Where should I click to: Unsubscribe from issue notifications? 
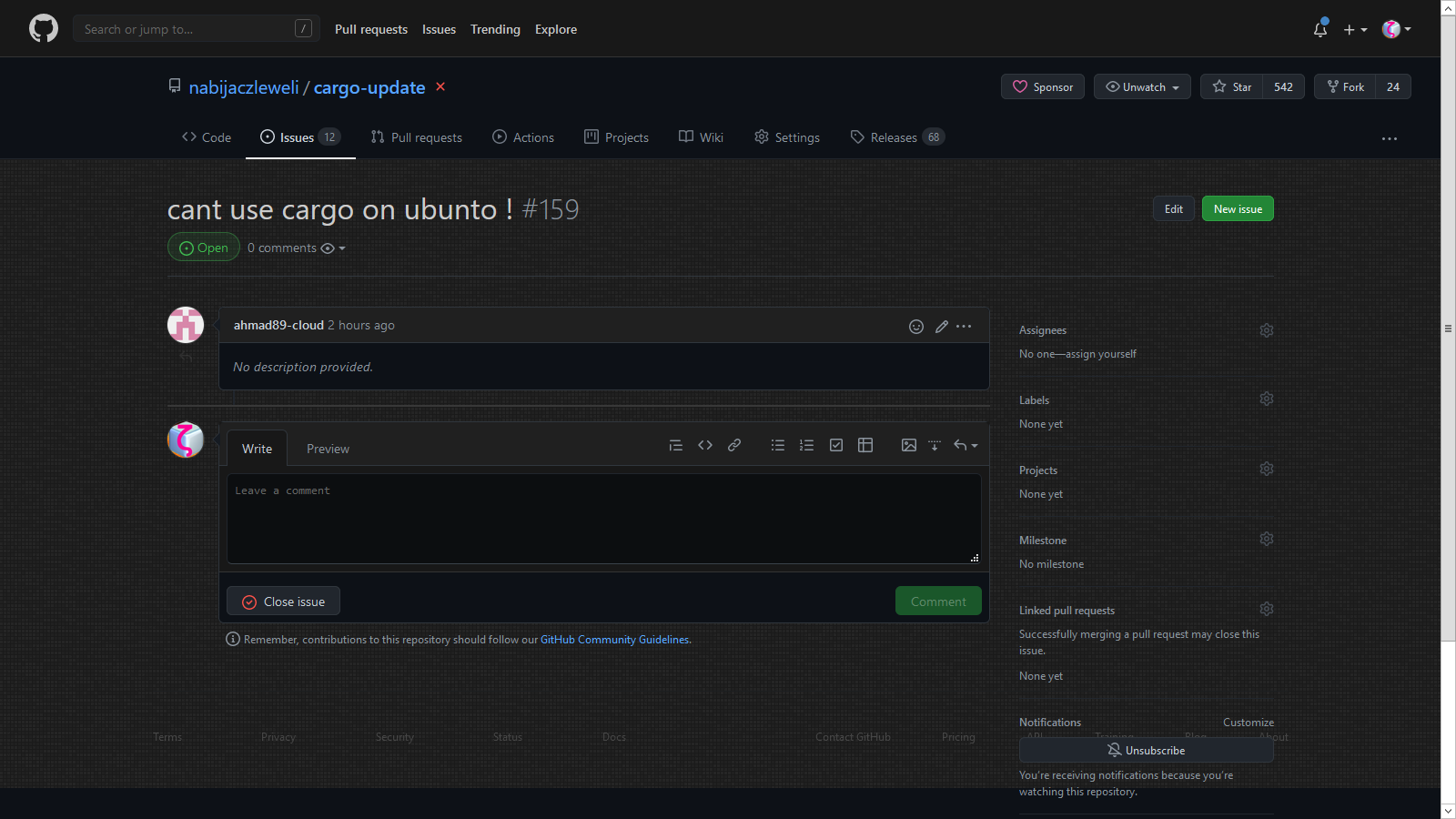pos(1146,750)
